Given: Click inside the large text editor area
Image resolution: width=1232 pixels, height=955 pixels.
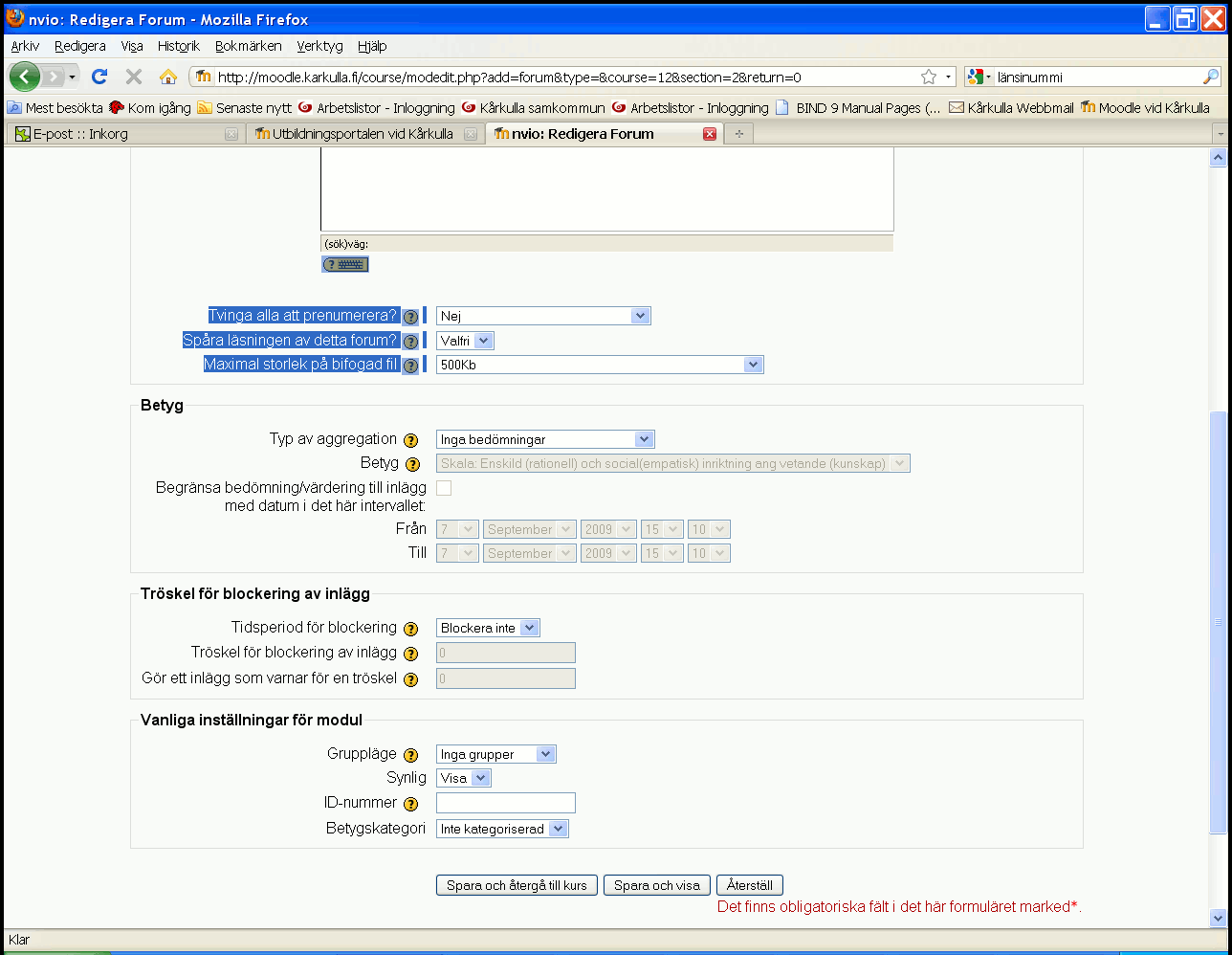Looking at the screenshot, I should coord(606,189).
